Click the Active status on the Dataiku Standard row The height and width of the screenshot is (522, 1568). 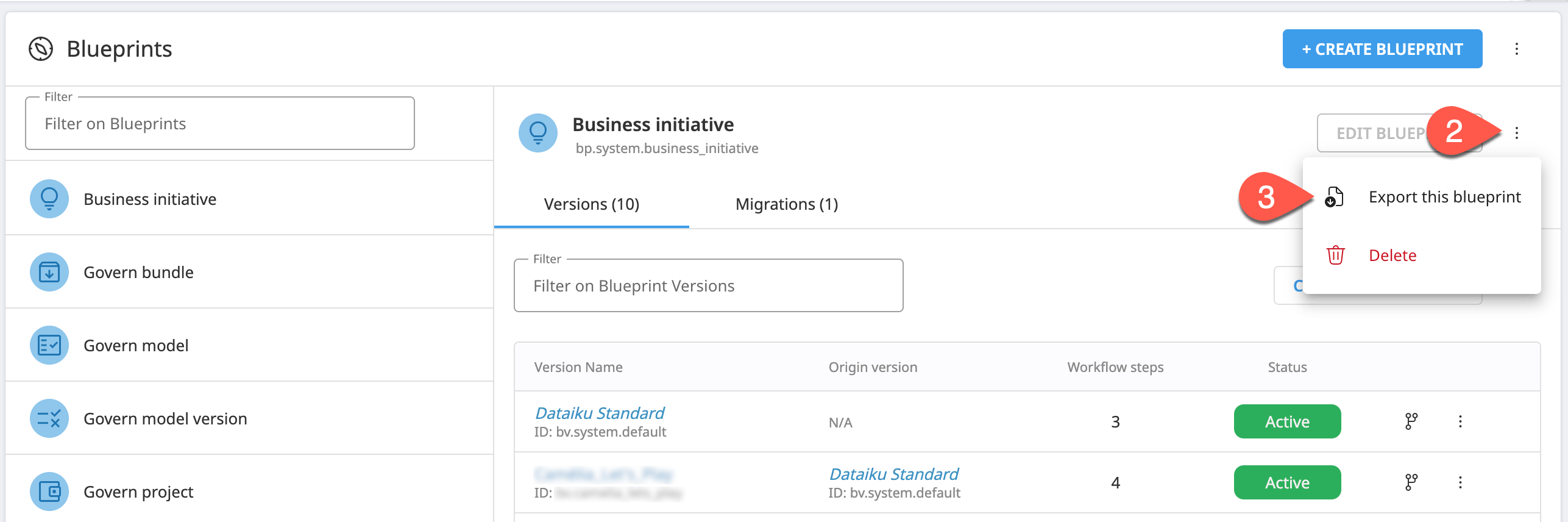point(1287,421)
